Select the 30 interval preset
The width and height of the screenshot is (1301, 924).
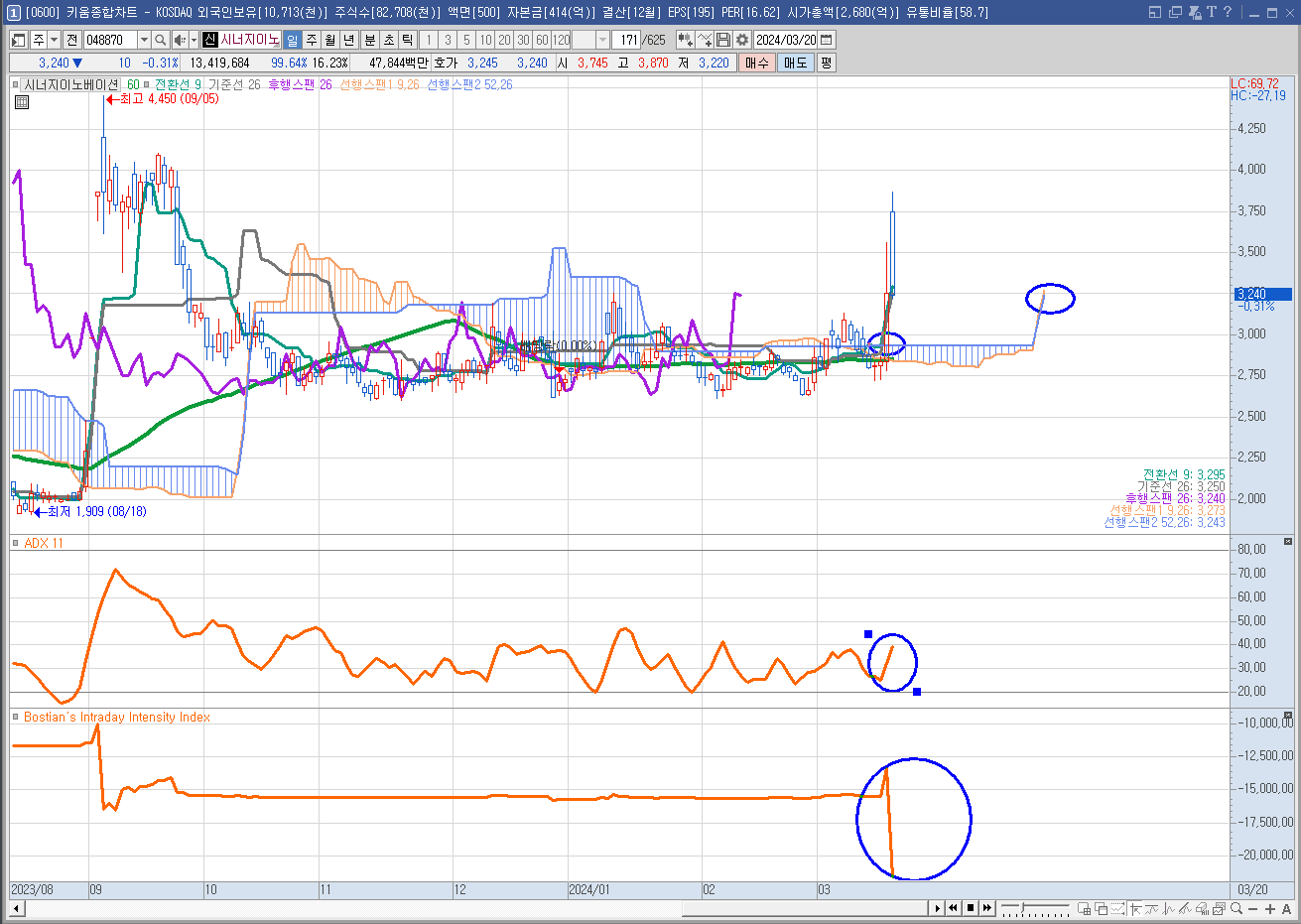coord(523,40)
